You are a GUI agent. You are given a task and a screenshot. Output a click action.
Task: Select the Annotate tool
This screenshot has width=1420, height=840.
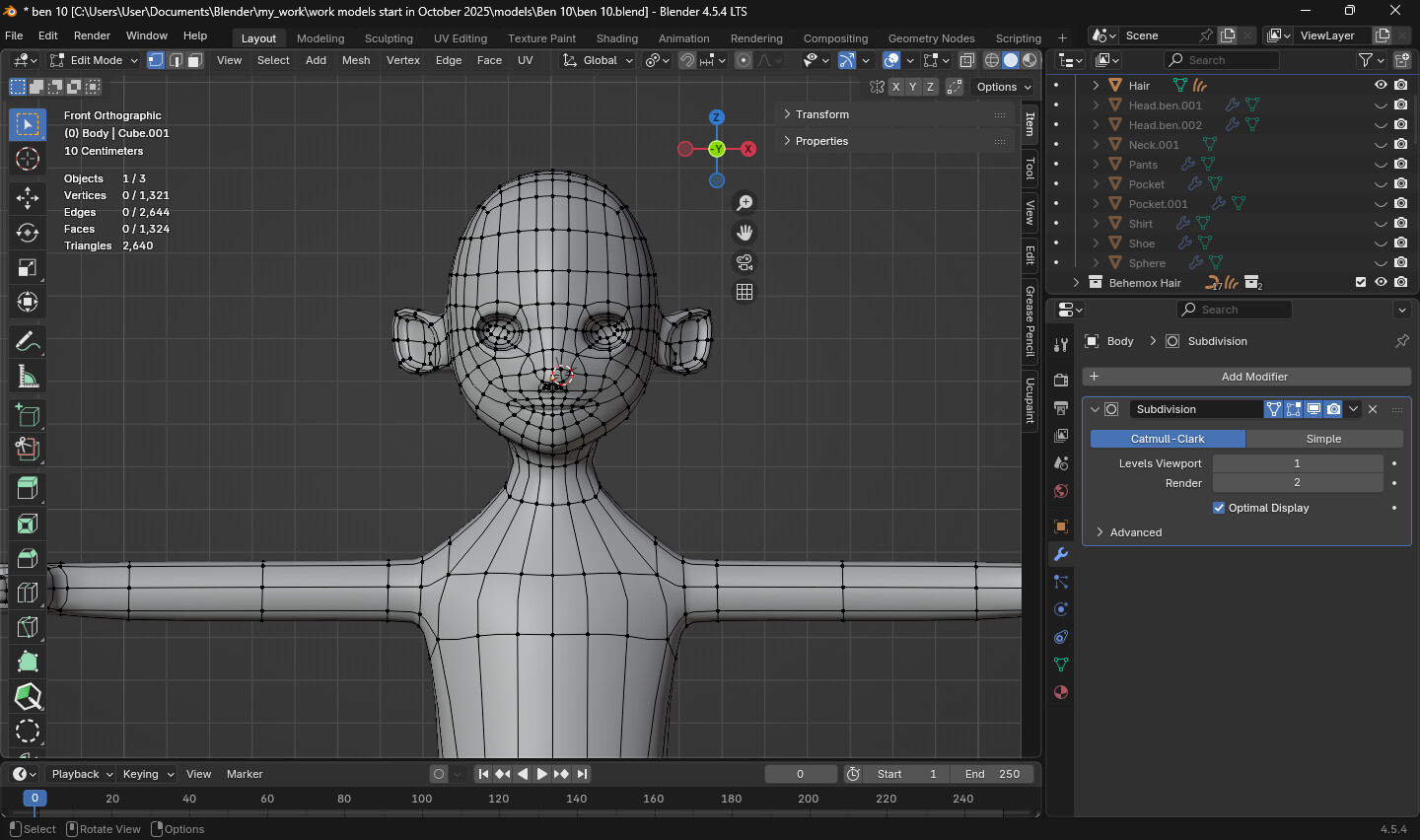[x=28, y=341]
